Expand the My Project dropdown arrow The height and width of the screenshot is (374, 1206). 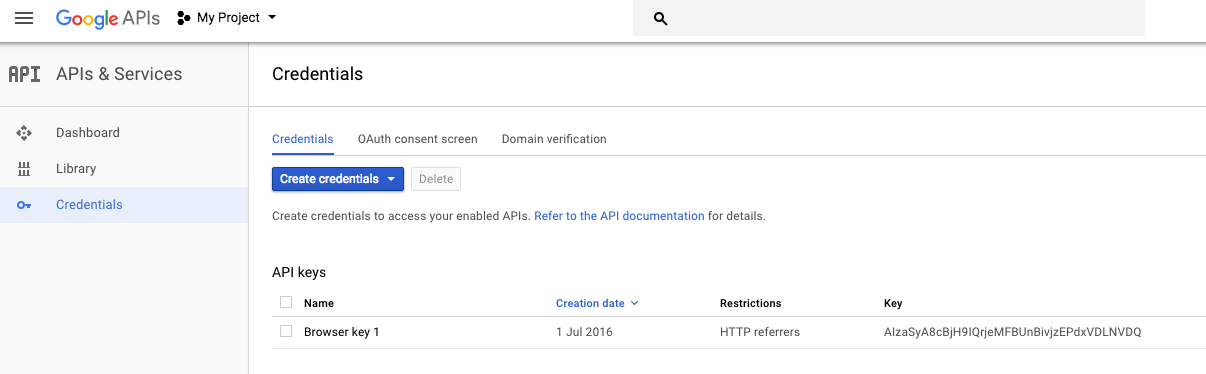[x=273, y=18]
